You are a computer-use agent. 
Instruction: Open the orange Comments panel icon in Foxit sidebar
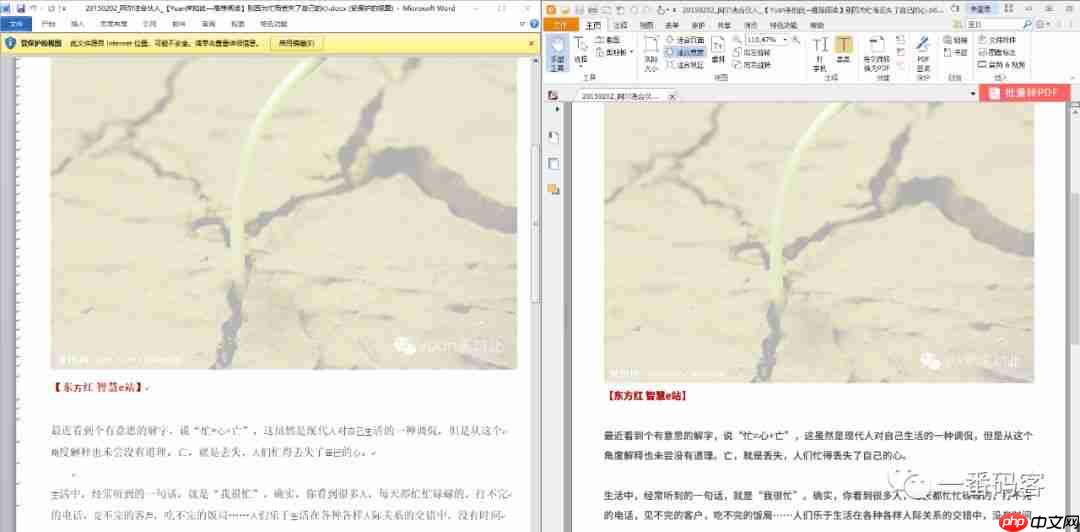(x=553, y=189)
